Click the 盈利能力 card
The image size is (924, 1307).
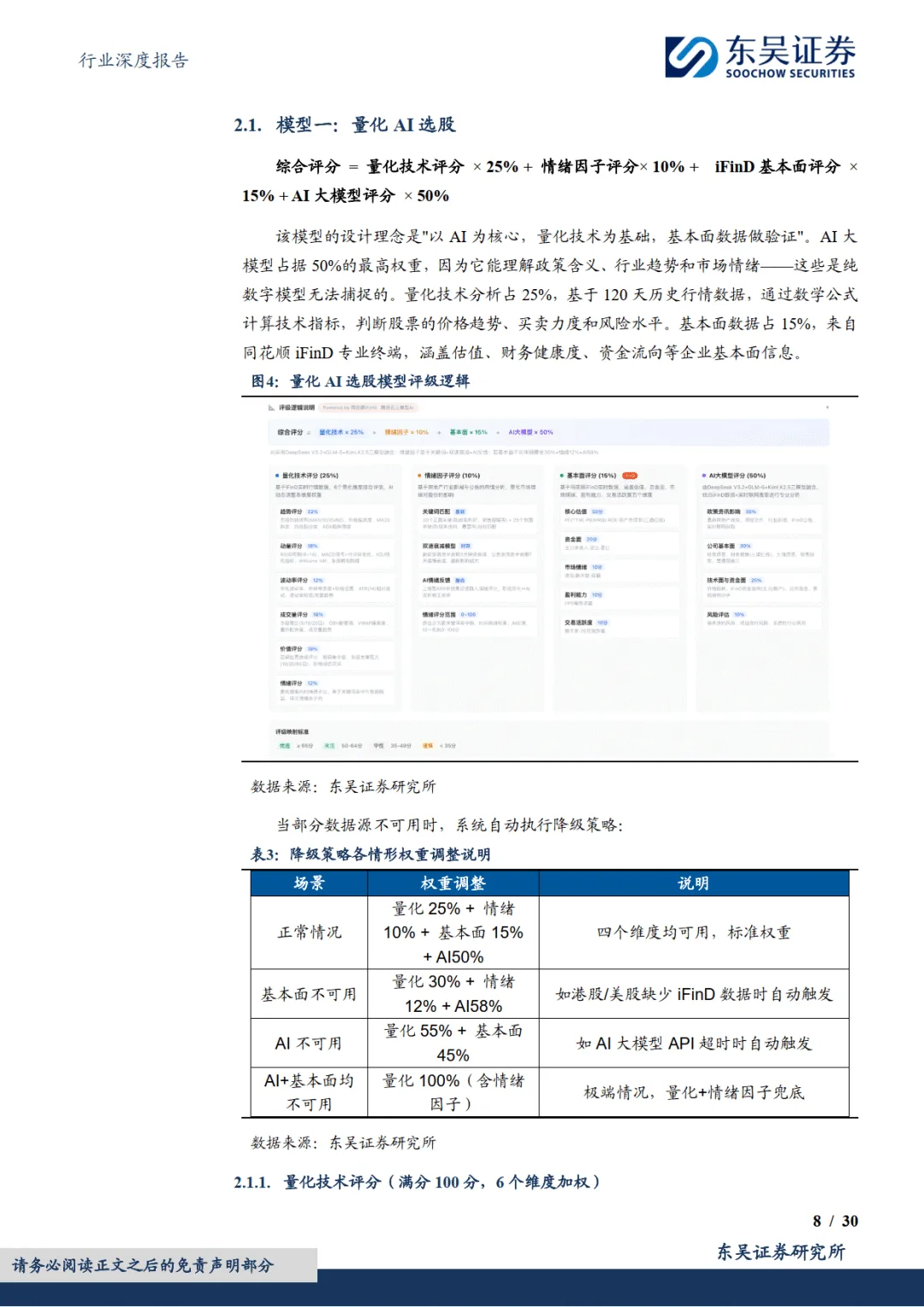(x=619, y=599)
